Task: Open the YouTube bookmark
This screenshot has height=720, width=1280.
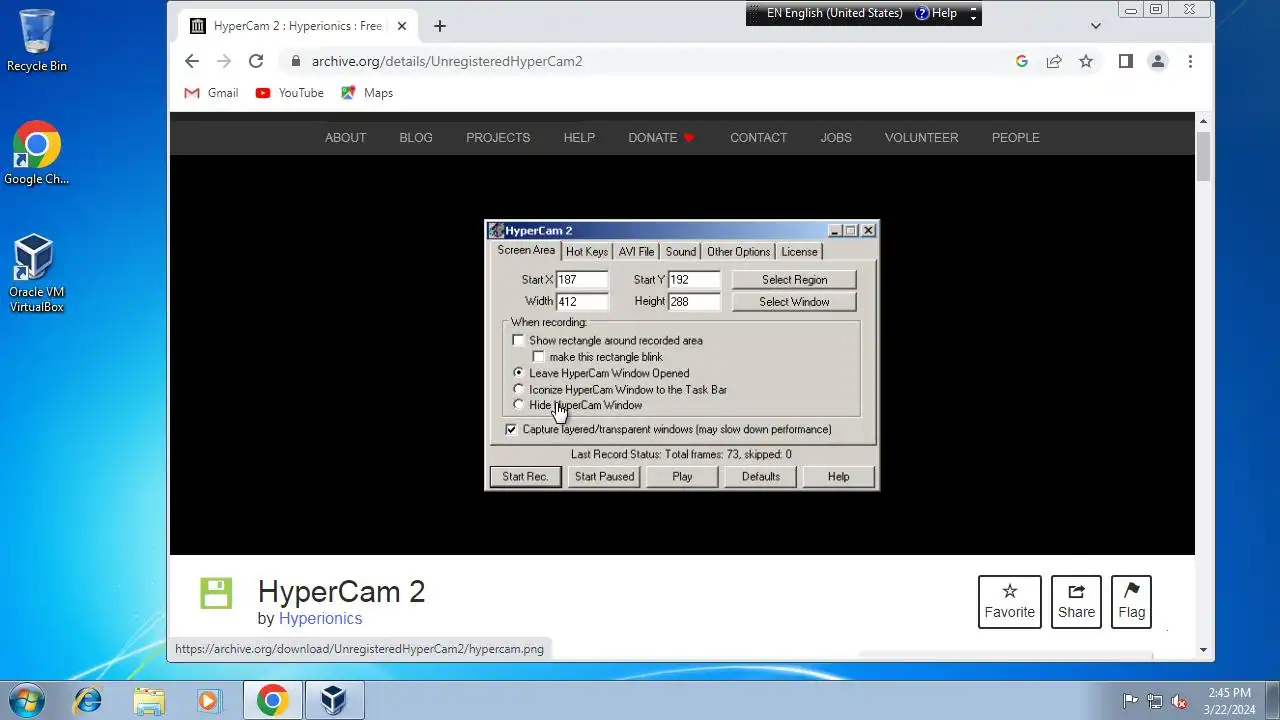Action: point(290,93)
